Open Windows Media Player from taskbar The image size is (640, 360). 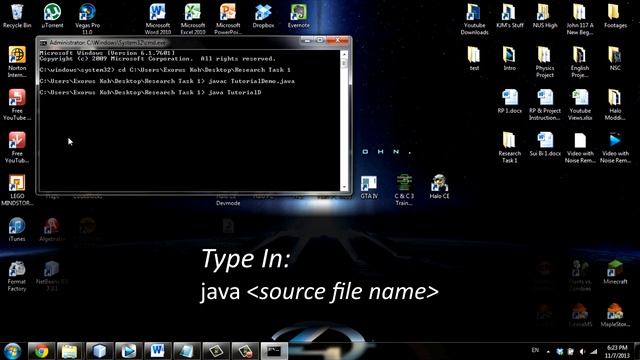click(128, 351)
